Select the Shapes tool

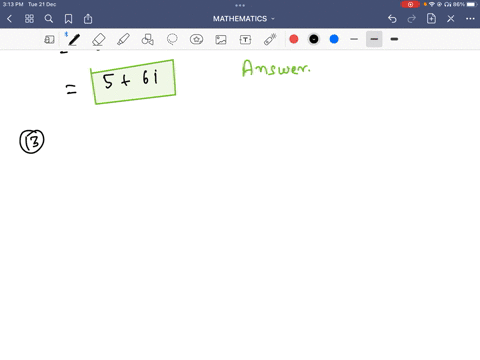147,40
